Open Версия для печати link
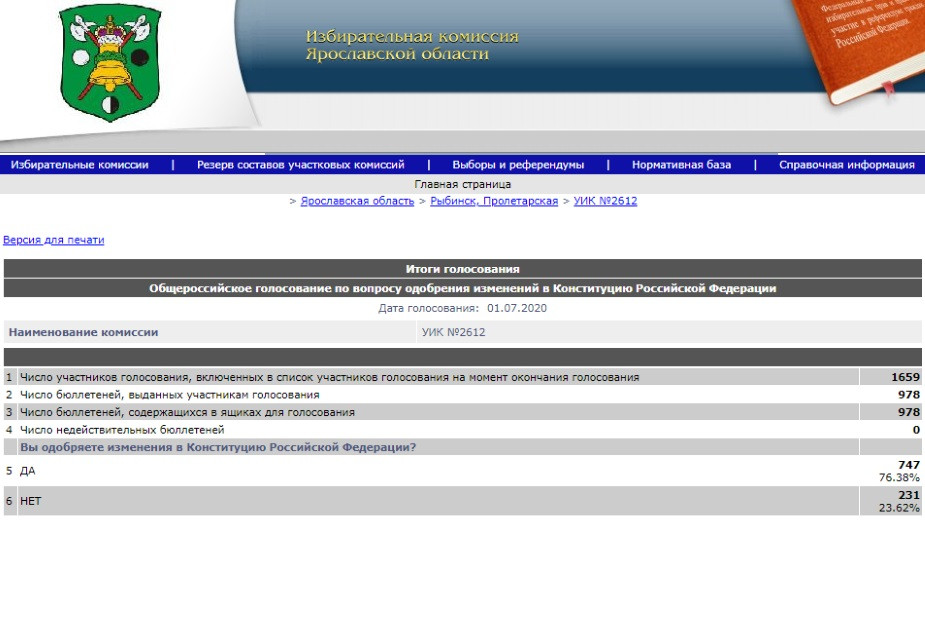Screen dimensions: 925x617 pos(54,240)
